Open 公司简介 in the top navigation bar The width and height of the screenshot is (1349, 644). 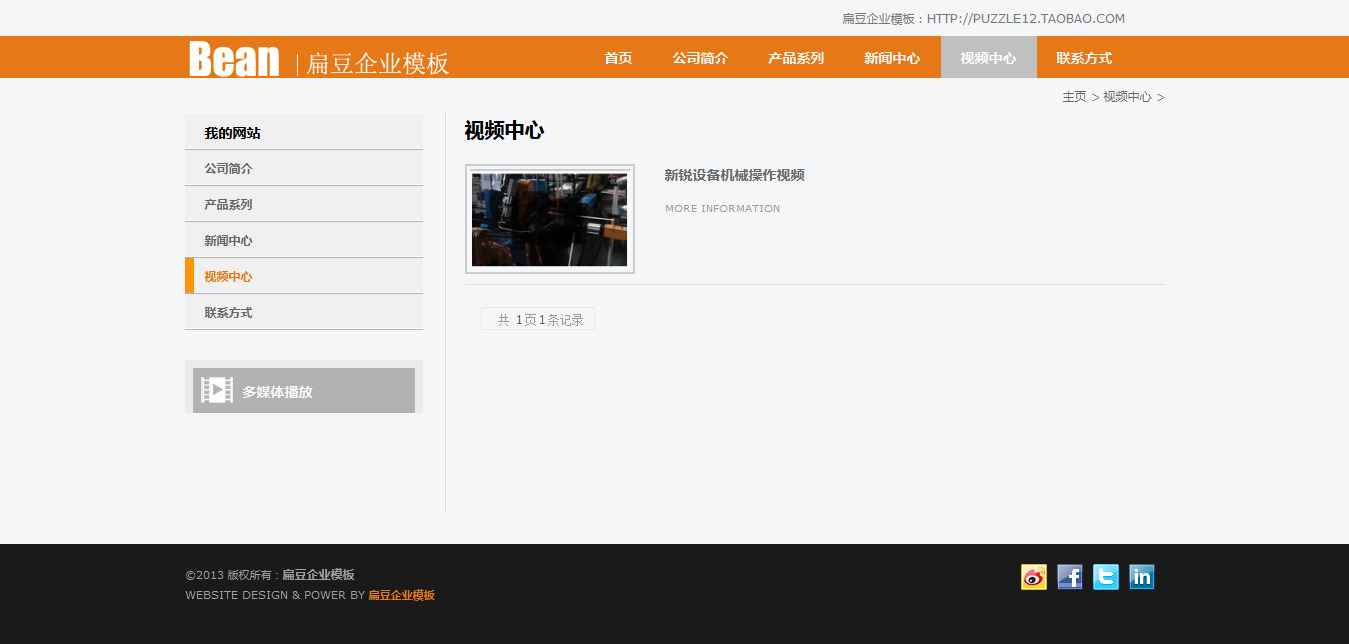tap(700, 58)
